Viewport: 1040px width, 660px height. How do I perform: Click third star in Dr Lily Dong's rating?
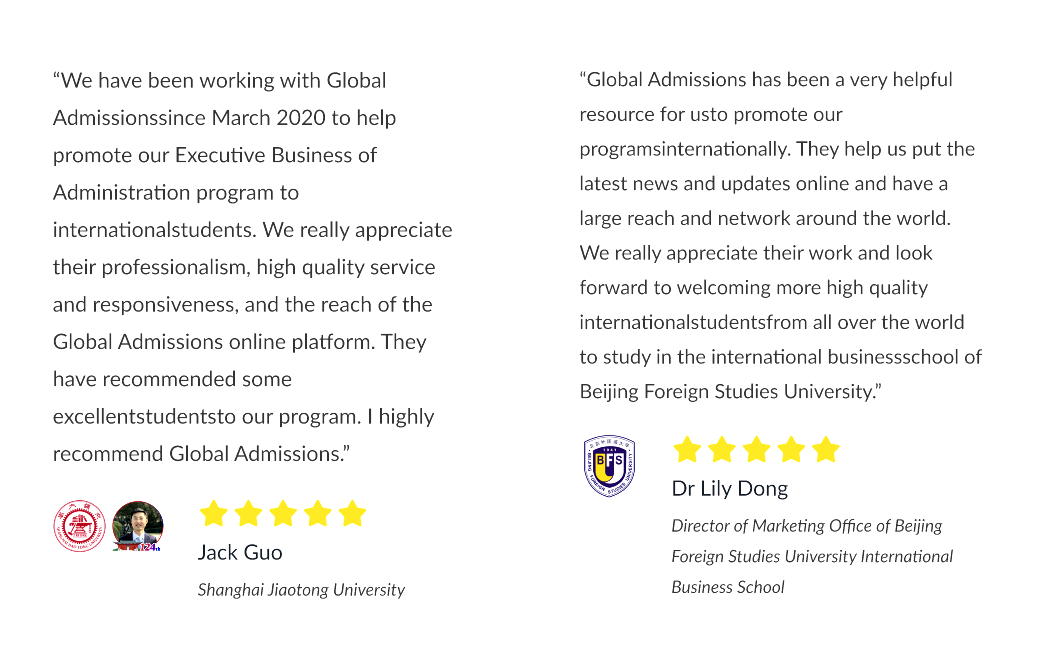tap(757, 449)
